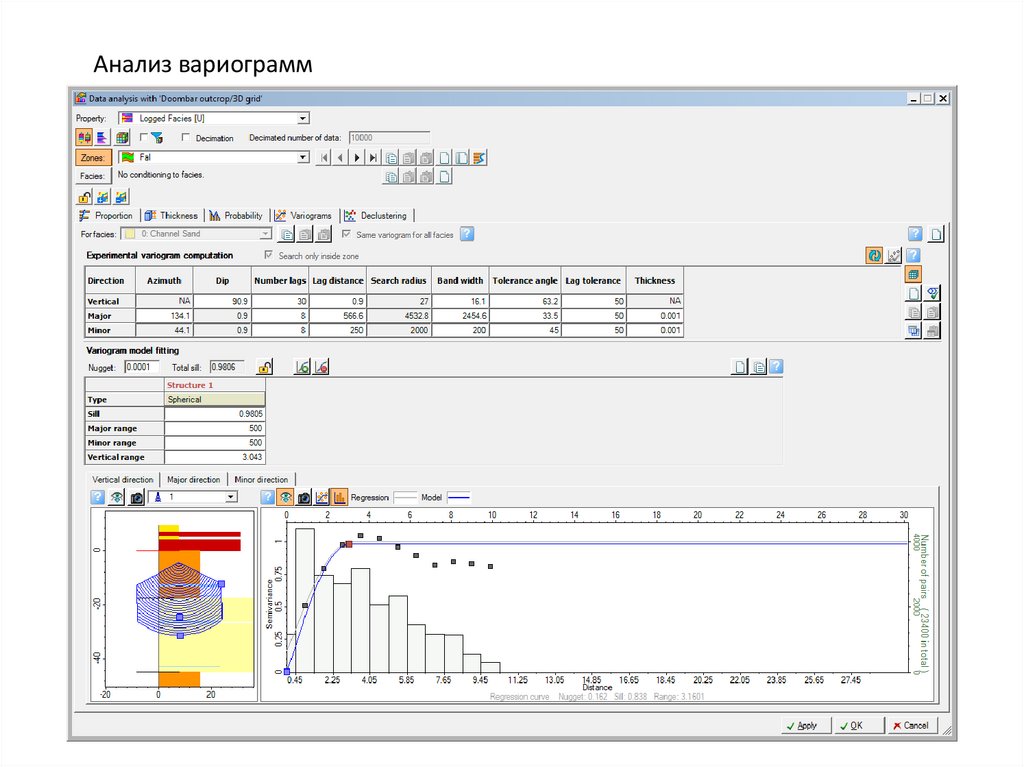
Task: Click the Sill value 0.9805 cell
Action: tap(215, 414)
